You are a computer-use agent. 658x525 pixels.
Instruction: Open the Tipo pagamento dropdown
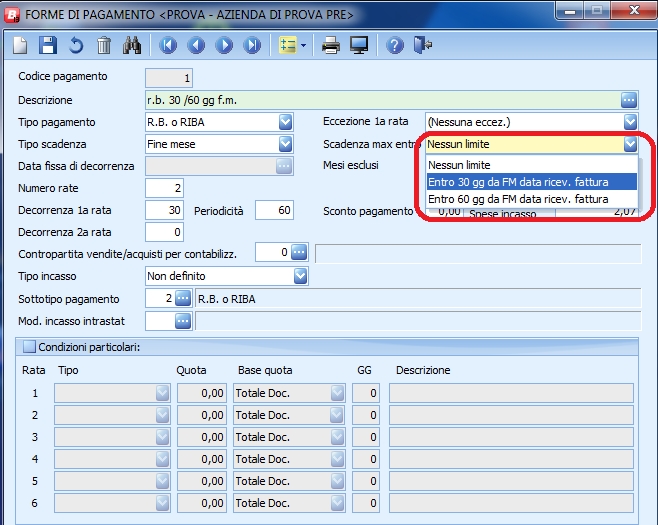tap(285, 122)
